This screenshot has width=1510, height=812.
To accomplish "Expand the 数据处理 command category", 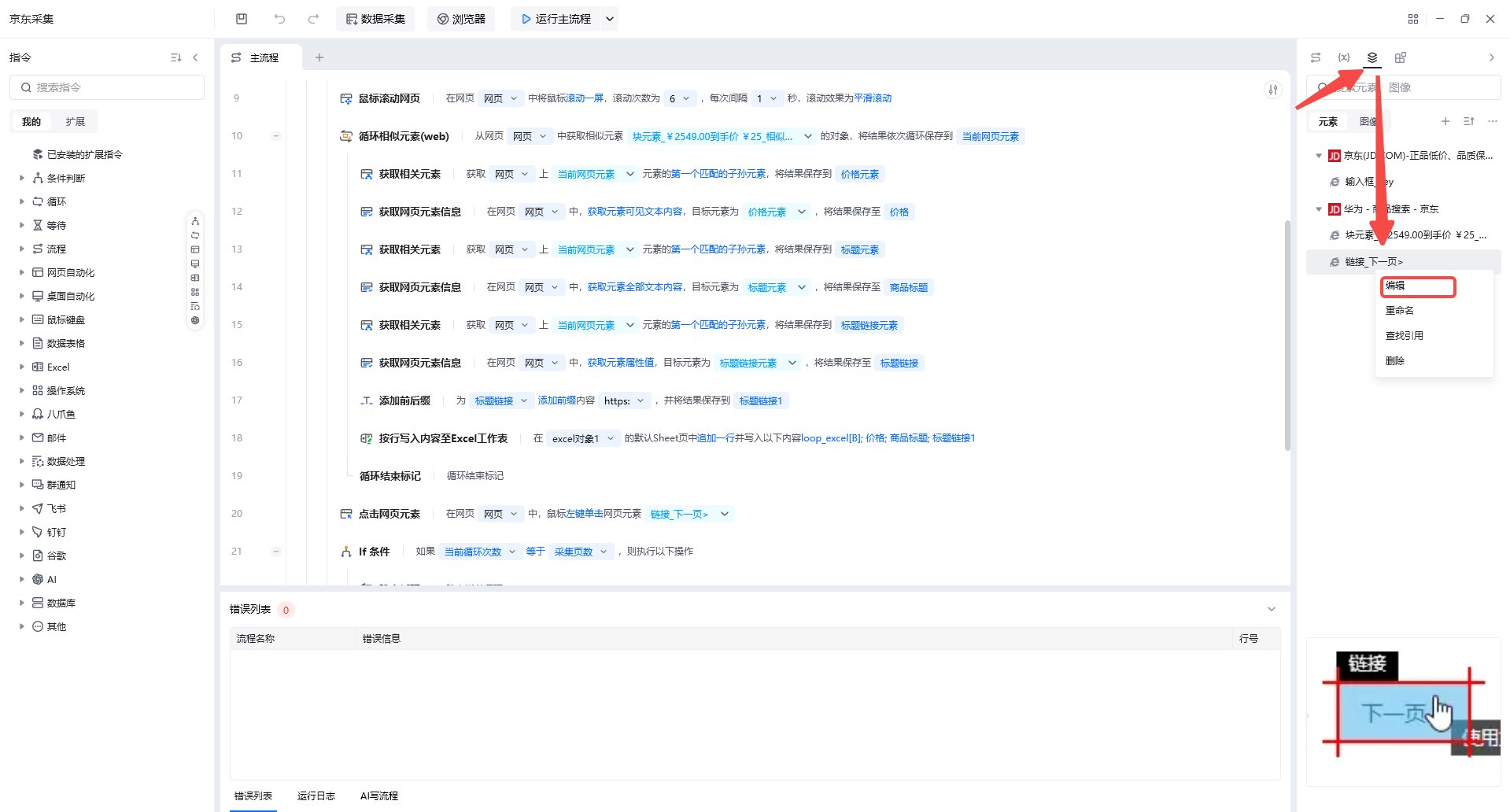I will [x=21, y=461].
